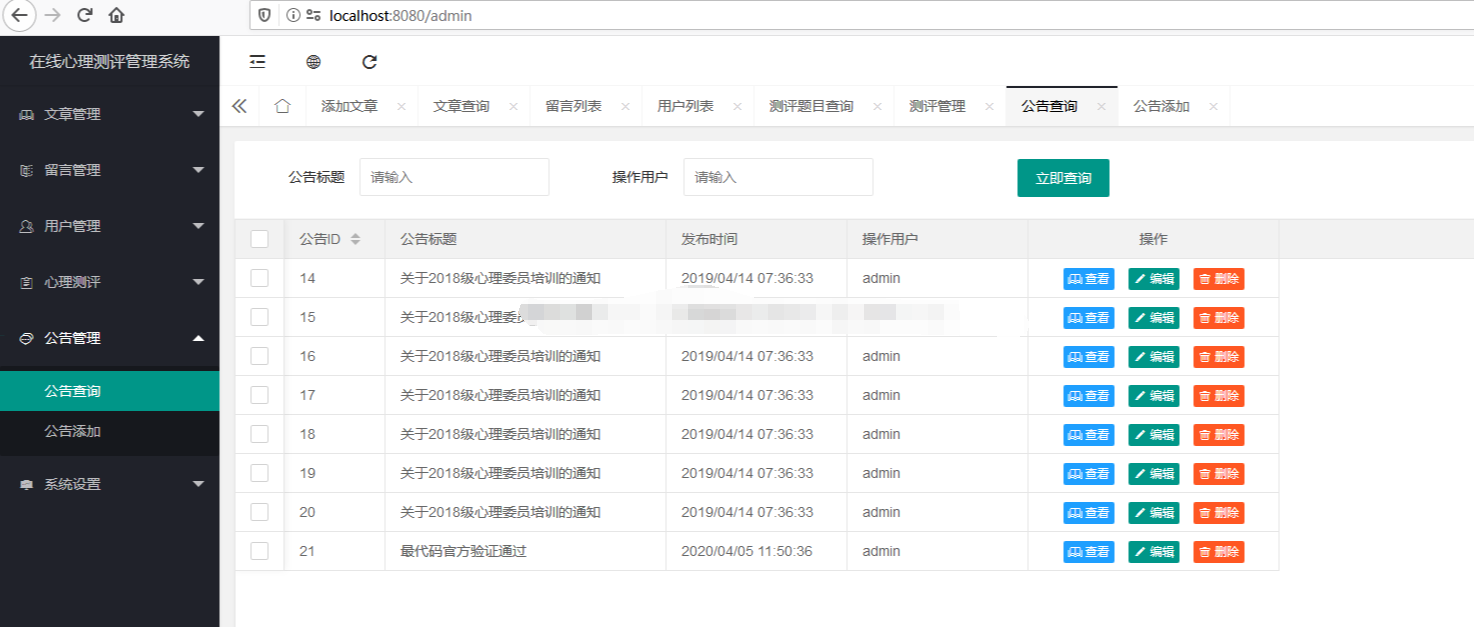
Task: Close the 添加文章 tab
Action: pos(401,106)
